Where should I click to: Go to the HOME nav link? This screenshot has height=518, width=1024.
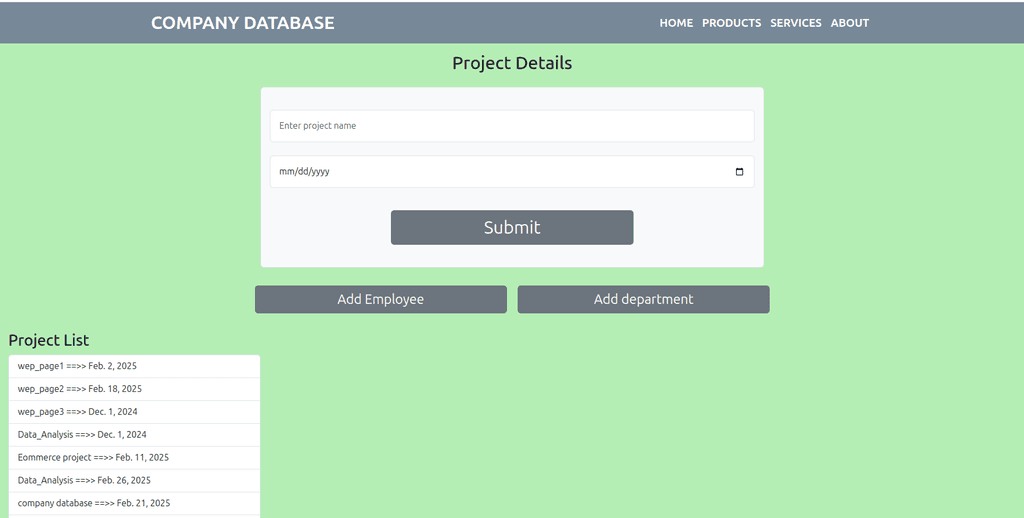click(x=676, y=23)
